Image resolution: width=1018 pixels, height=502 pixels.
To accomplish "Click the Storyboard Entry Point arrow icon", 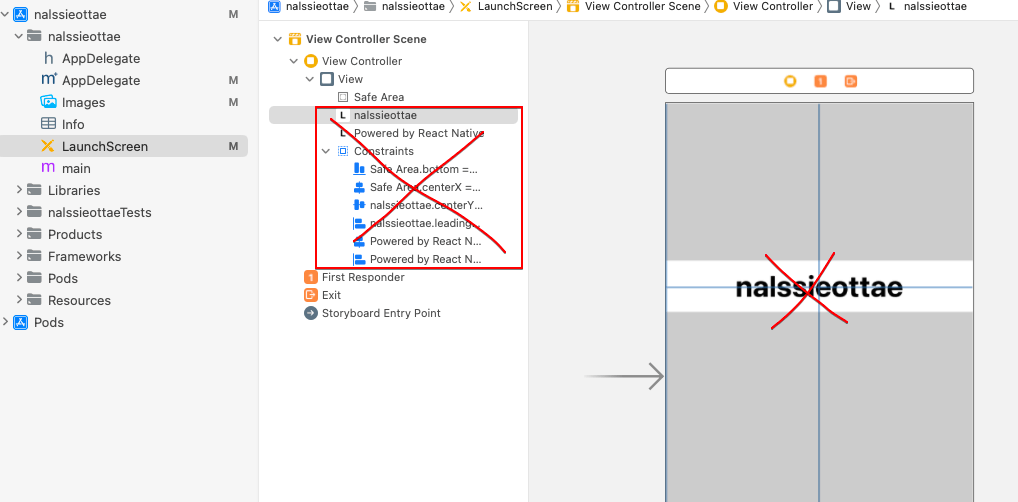I will pos(310,313).
